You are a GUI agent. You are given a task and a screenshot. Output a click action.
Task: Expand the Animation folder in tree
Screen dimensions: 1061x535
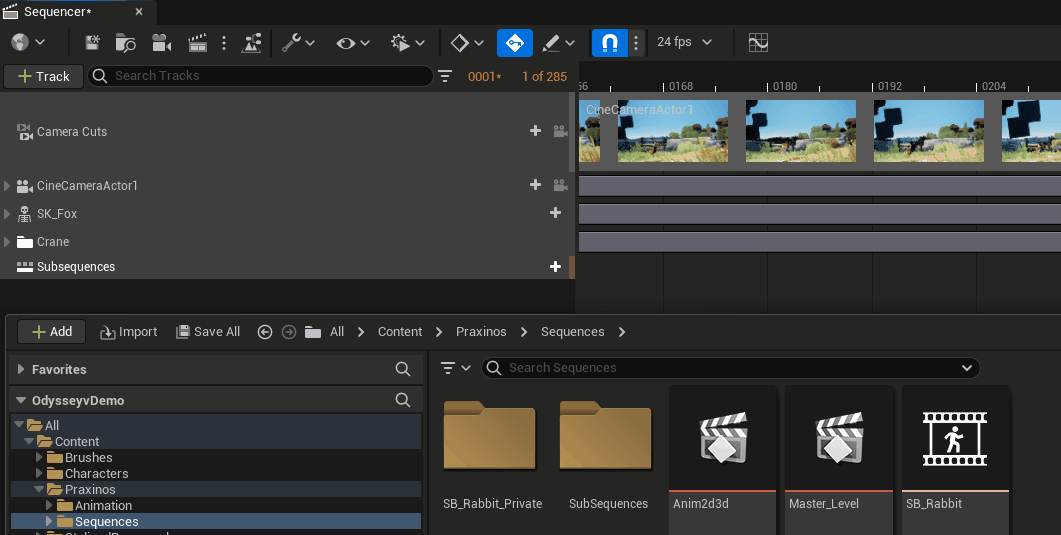[x=48, y=506]
